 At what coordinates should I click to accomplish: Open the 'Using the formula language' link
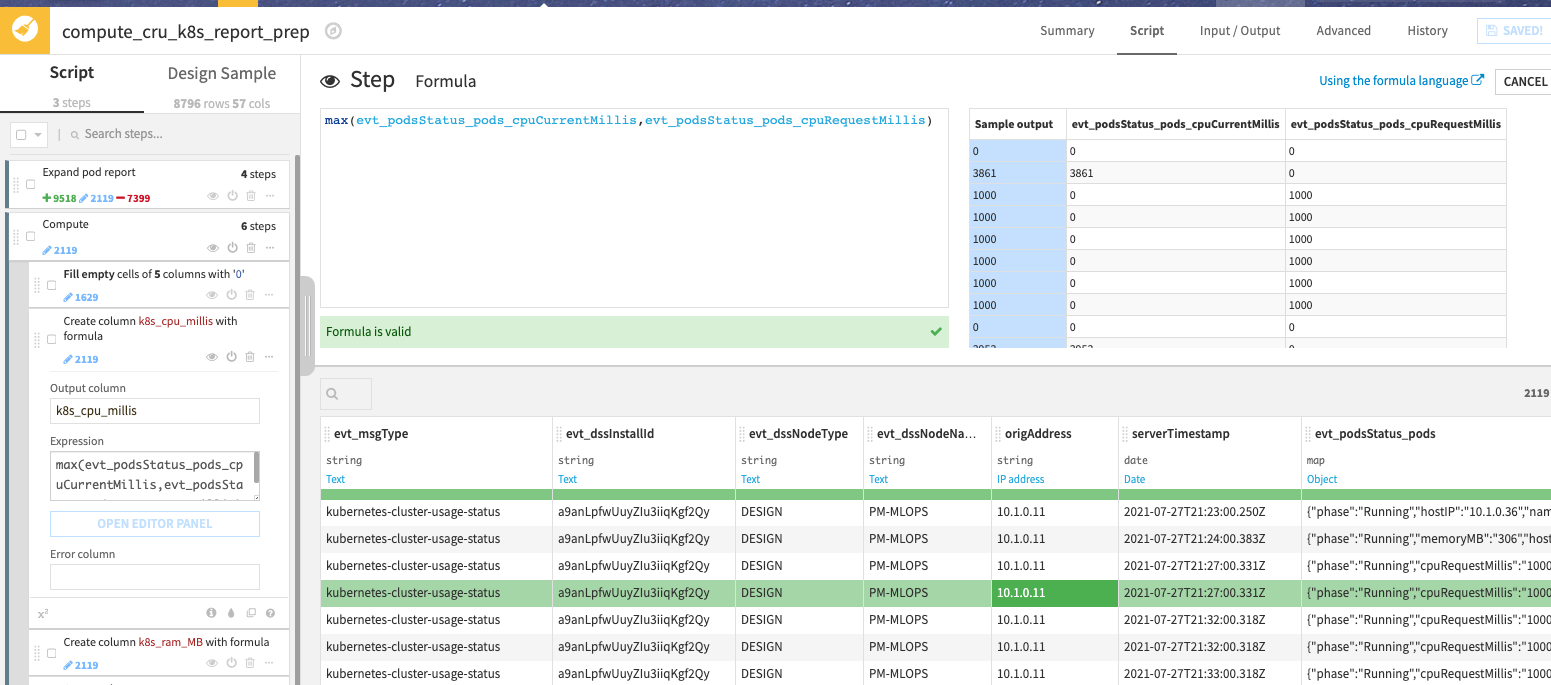1401,81
